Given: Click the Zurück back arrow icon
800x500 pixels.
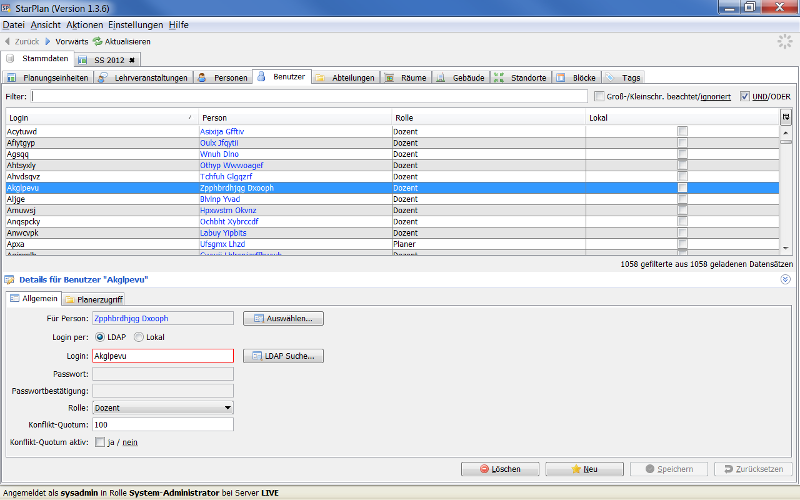Looking at the screenshot, I should 7,41.
